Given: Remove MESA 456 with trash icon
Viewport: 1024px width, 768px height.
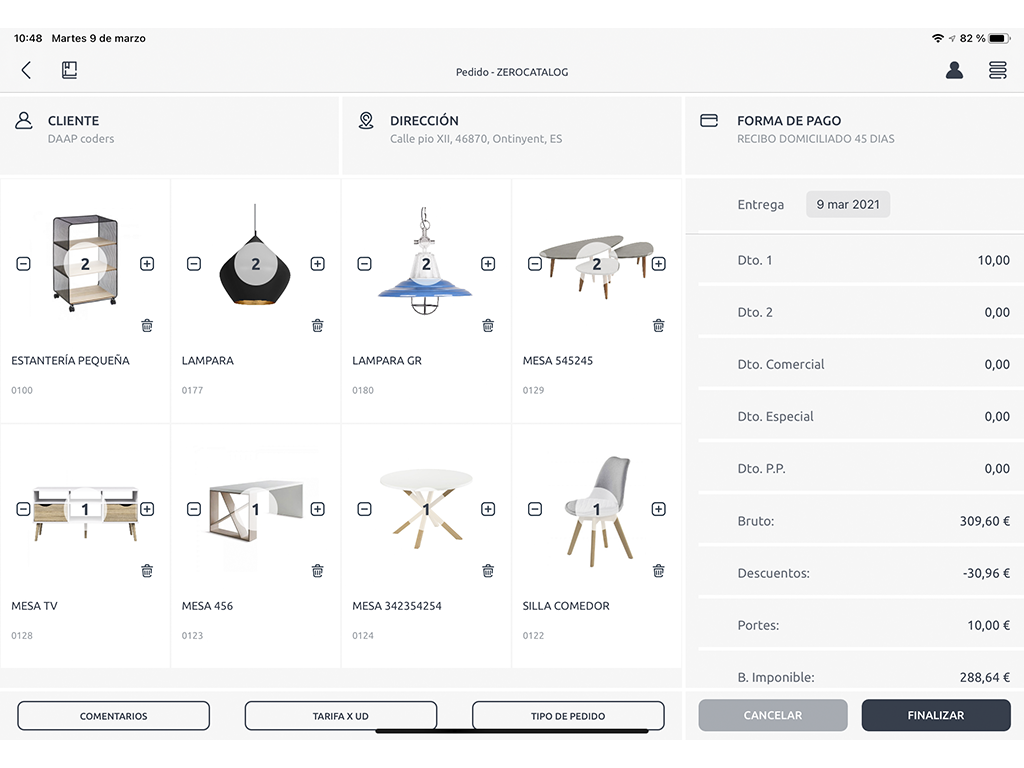Looking at the screenshot, I should point(317,571).
